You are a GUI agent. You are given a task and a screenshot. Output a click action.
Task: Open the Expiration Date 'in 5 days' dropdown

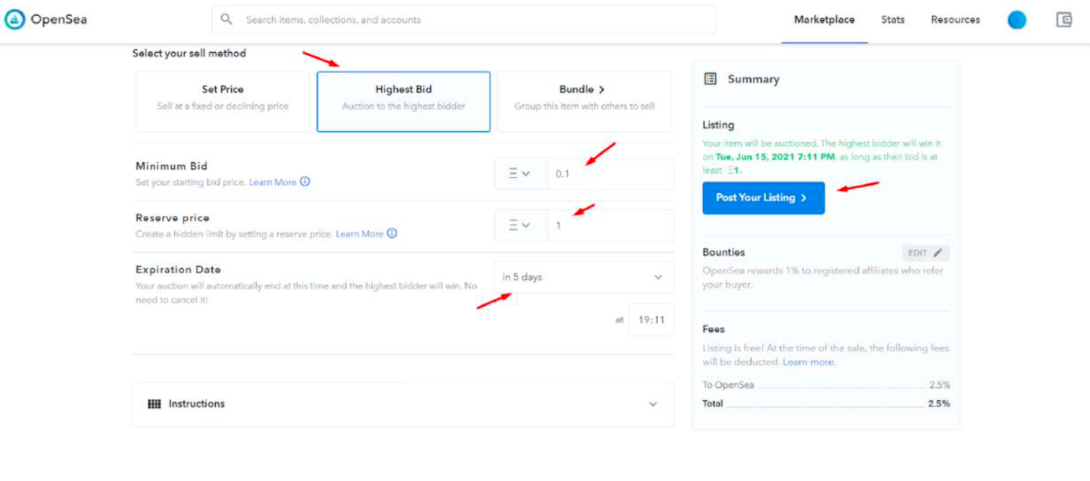click(x=584, y=277)
